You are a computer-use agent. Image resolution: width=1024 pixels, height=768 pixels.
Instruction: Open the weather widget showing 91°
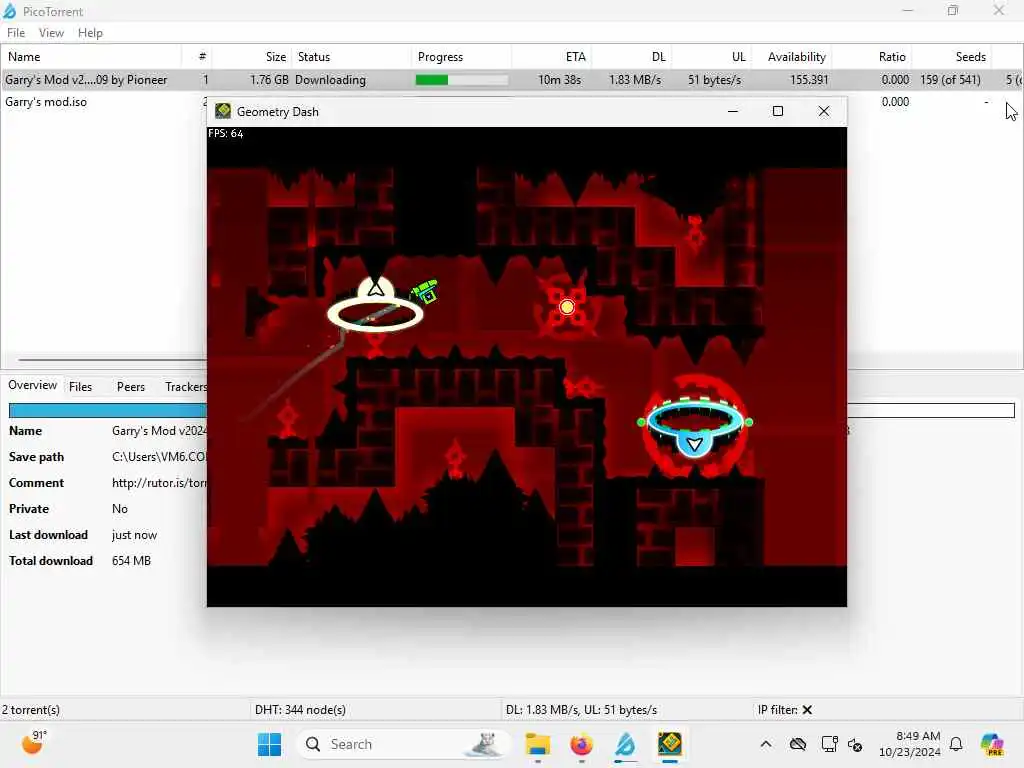34,743
